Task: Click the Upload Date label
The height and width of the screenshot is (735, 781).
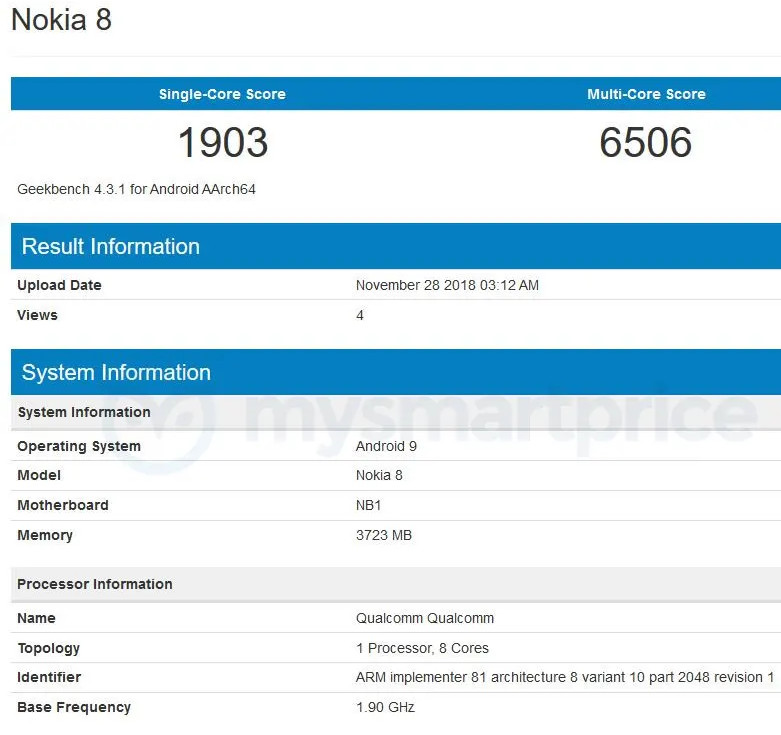Action: (59, 285)
